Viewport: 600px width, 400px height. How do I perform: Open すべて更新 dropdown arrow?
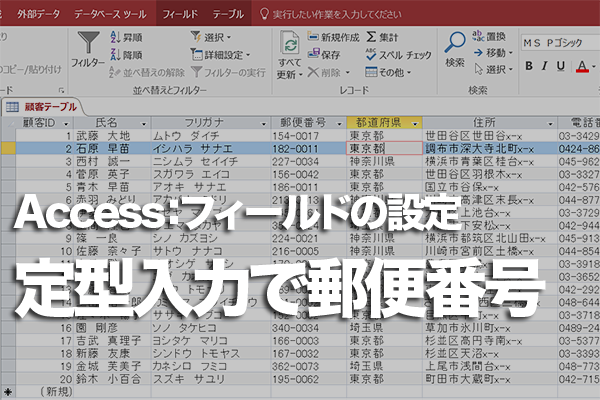point(300,74)
